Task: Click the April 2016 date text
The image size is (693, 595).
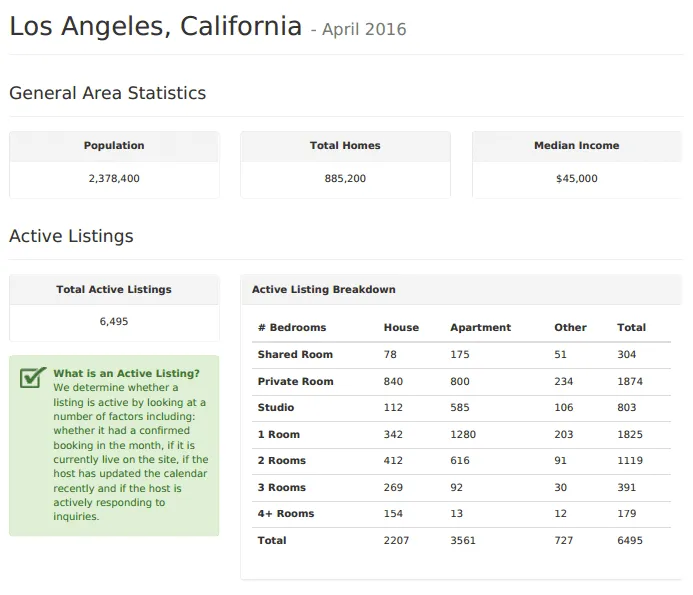Action: [364, 30]
